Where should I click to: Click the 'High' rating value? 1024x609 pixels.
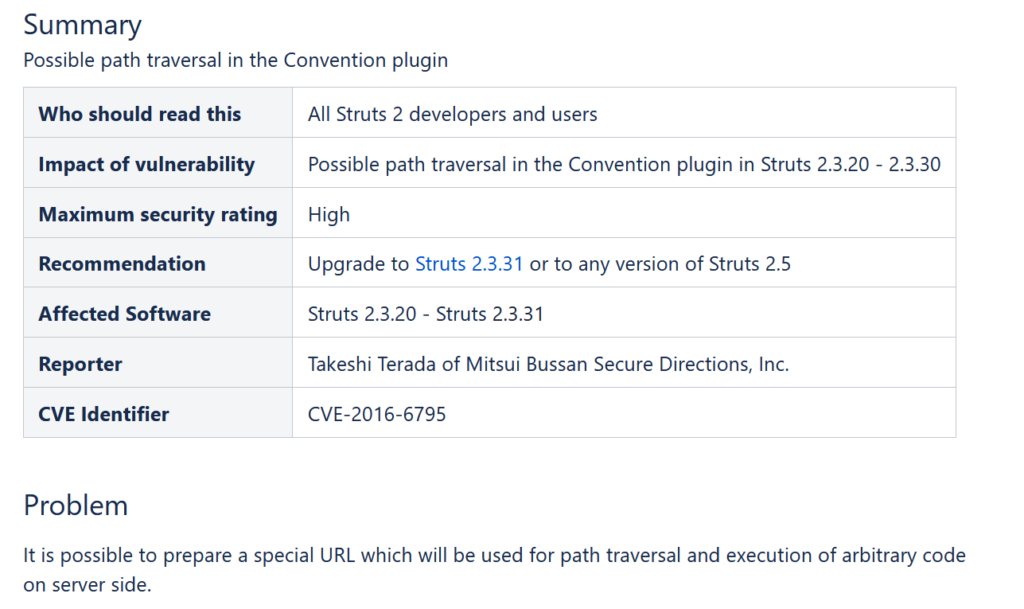pyautogui.click(x=329, y=214)
